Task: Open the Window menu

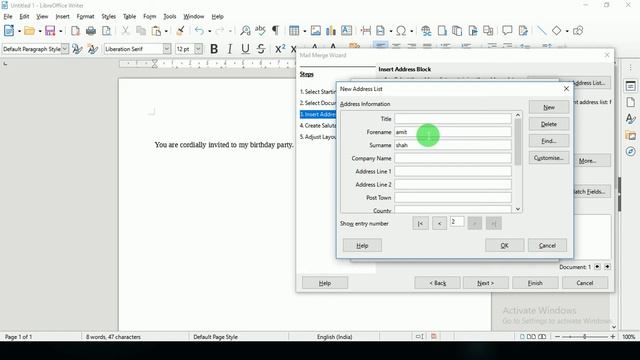Action: (193, 16)
